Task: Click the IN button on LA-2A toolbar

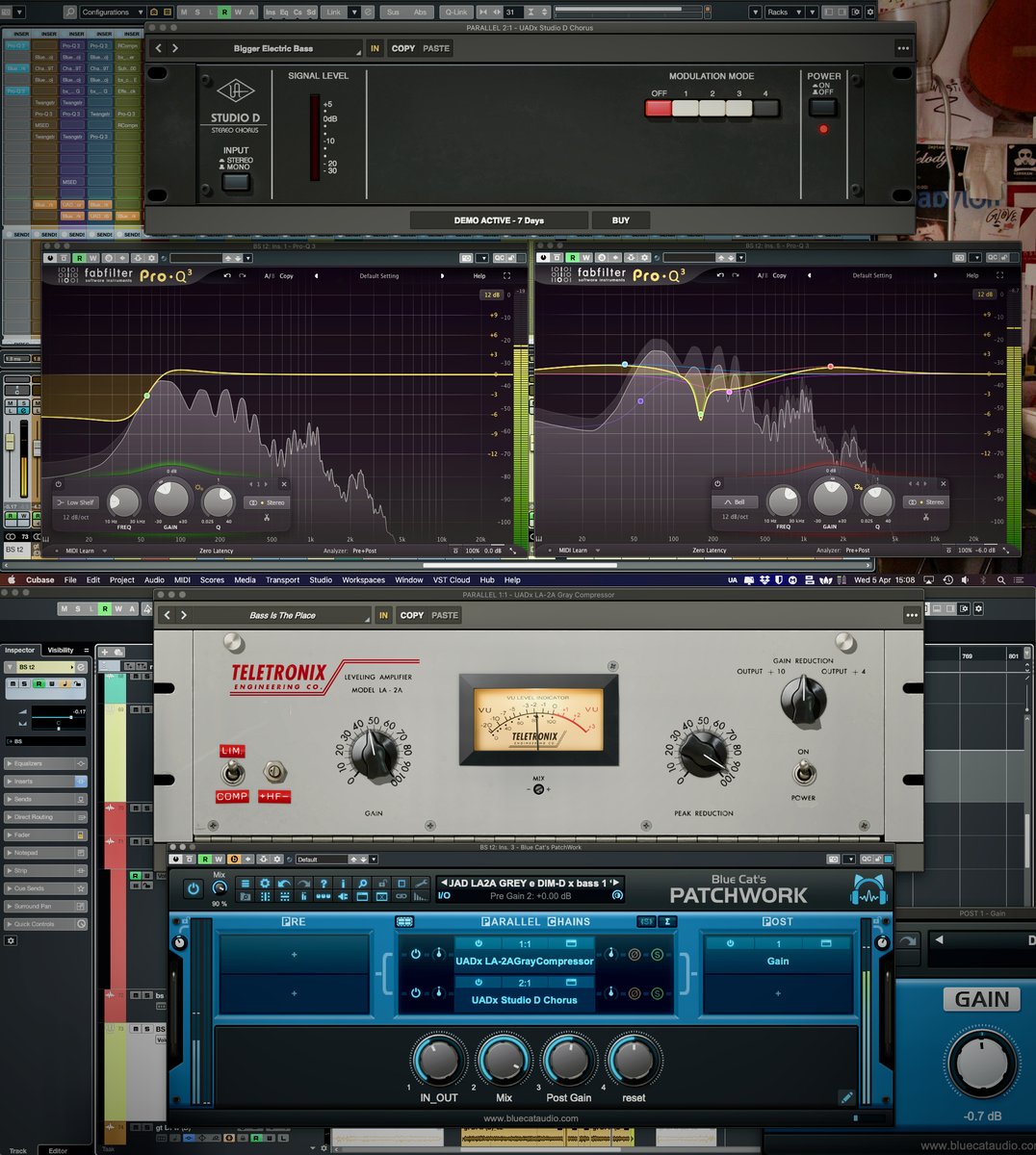Action: coord(383,615)
